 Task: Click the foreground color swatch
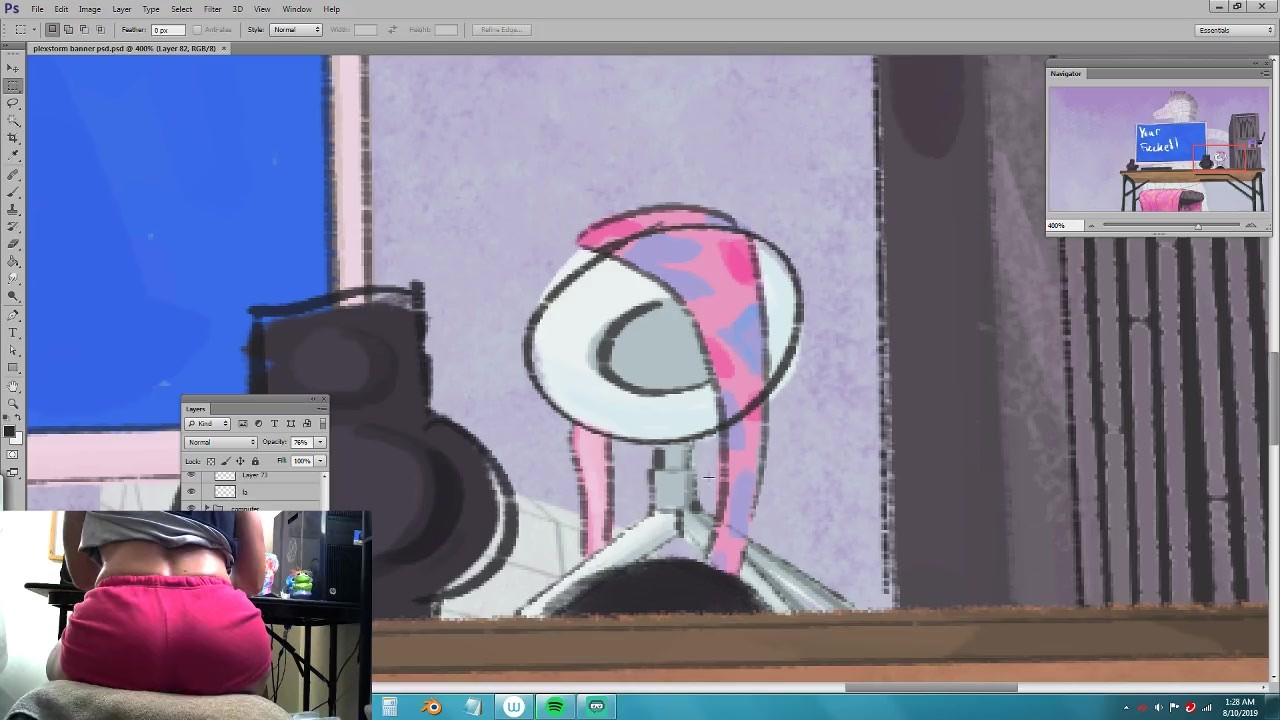9,432
